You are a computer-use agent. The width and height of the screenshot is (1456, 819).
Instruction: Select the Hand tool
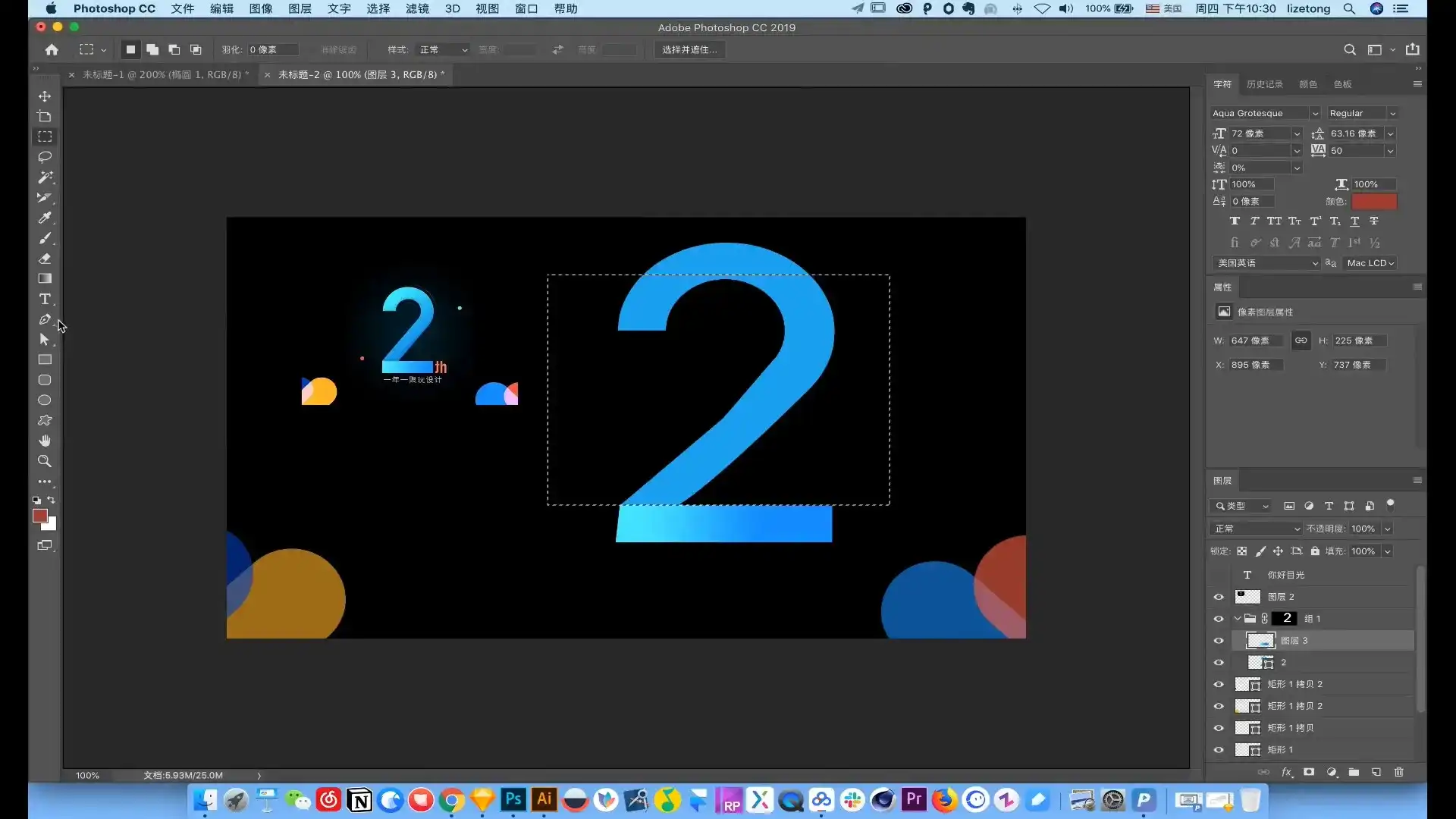[x=45, y=441]
